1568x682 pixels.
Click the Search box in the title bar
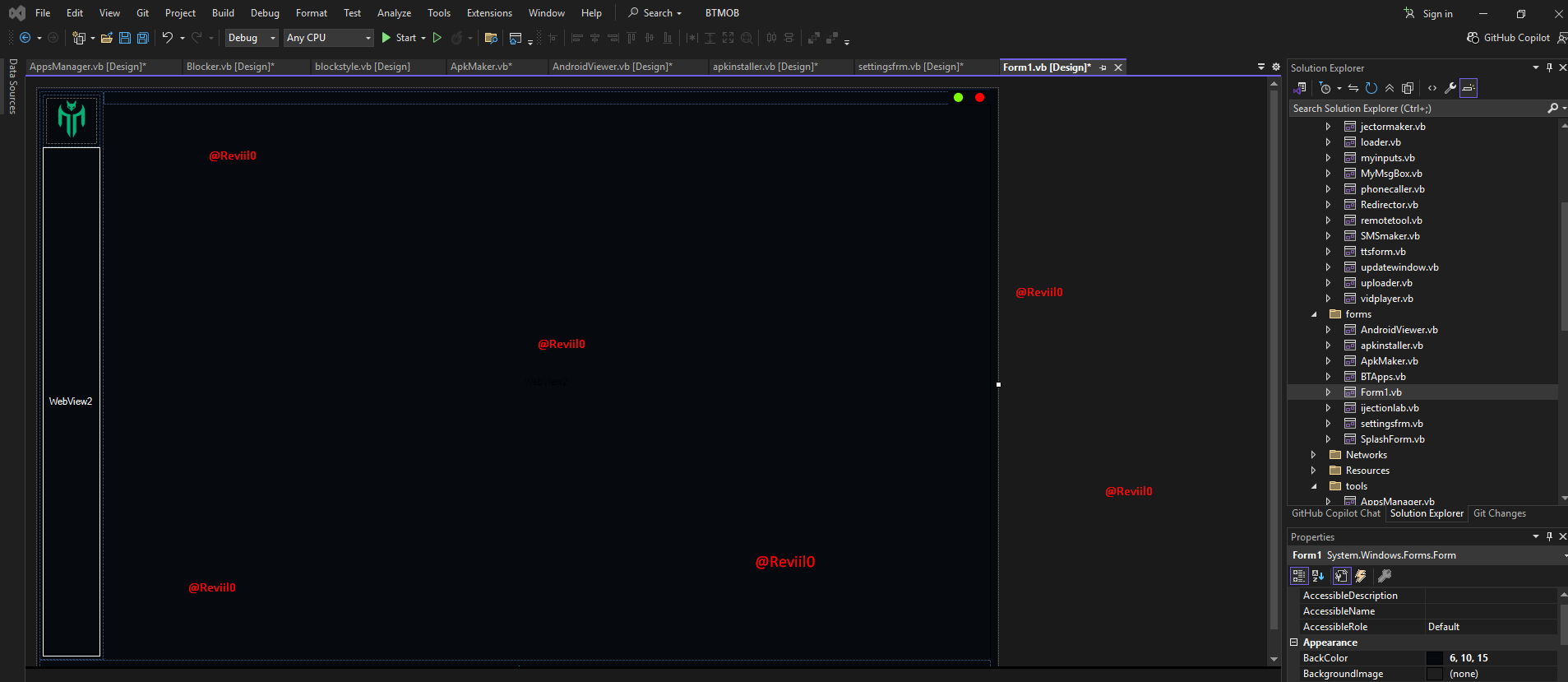(655, 13)
